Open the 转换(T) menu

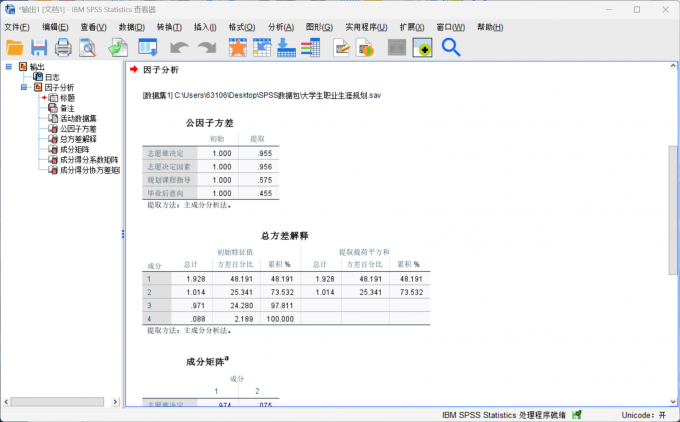tap(169, 27)
